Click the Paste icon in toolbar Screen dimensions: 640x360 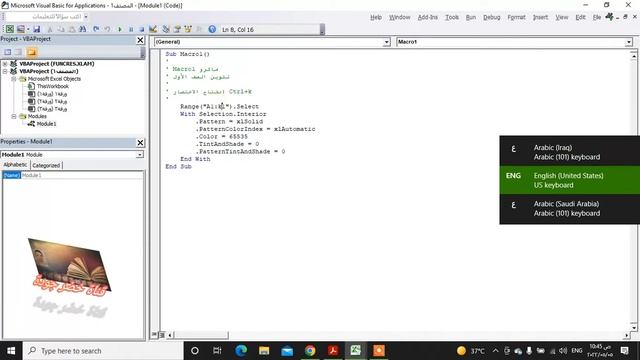tap(72, 29)
